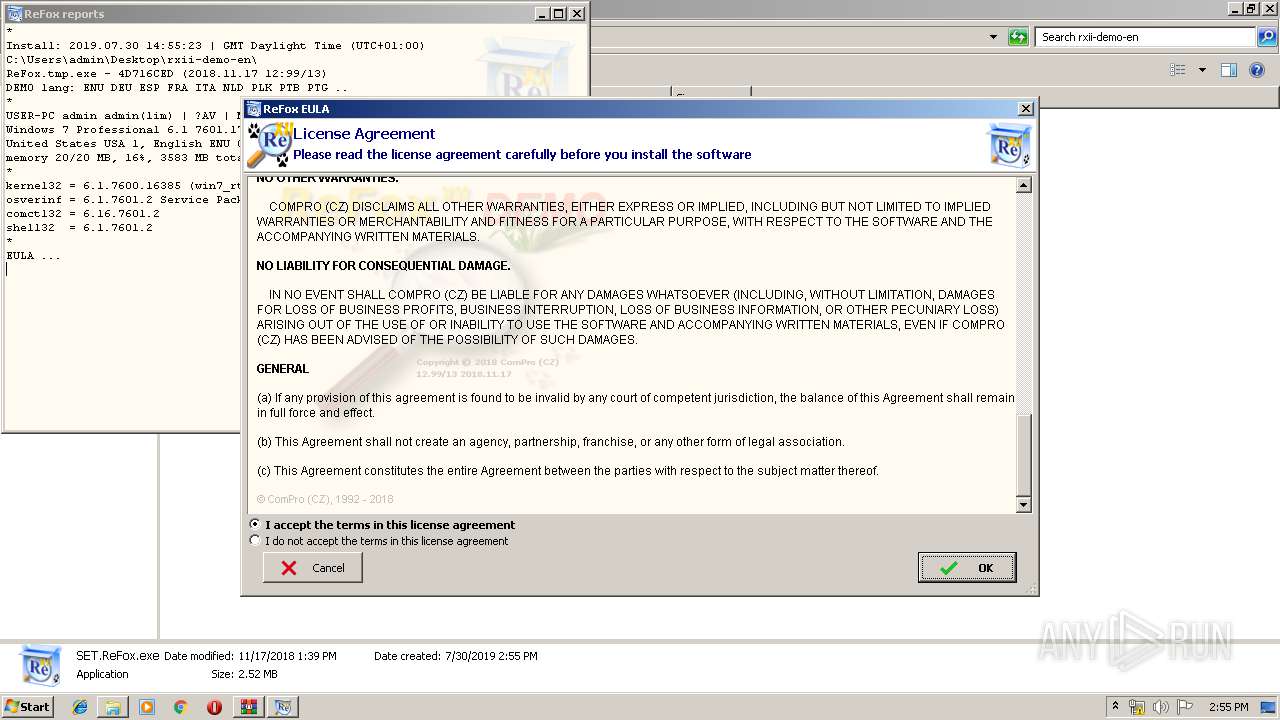This screenshot has width=1280, height=720.
Task: Open the volume tray icon
Action: point(1161,707)
